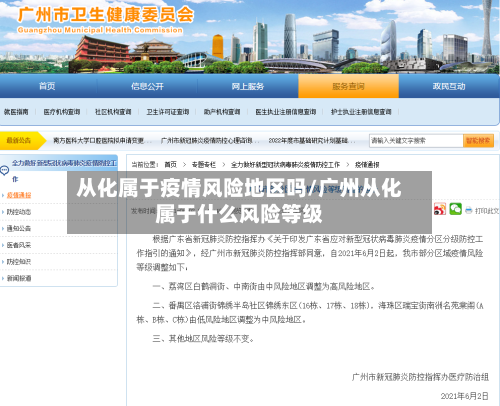This screenshot has width=500, height=406.
Task: Select the highlighted 服务查询 tab
Action: pos(348,86)
